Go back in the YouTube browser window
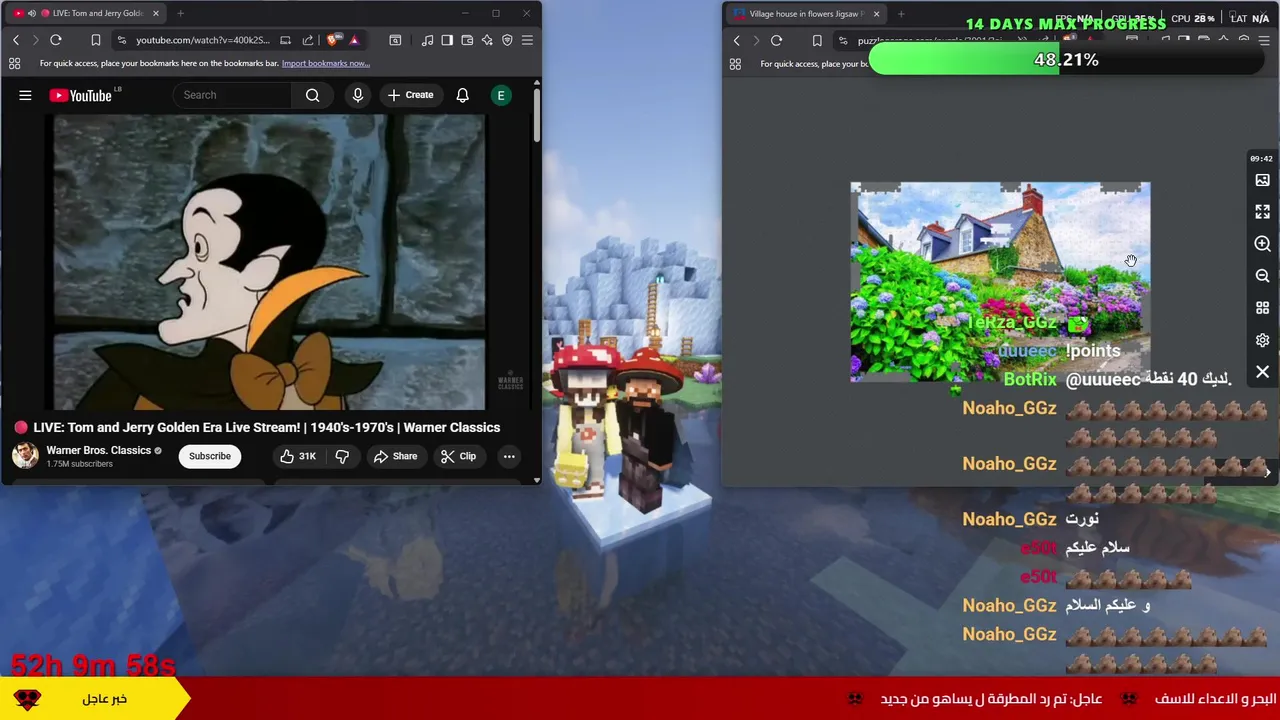This screenshot has height=720, width=1280. point(16,40)
